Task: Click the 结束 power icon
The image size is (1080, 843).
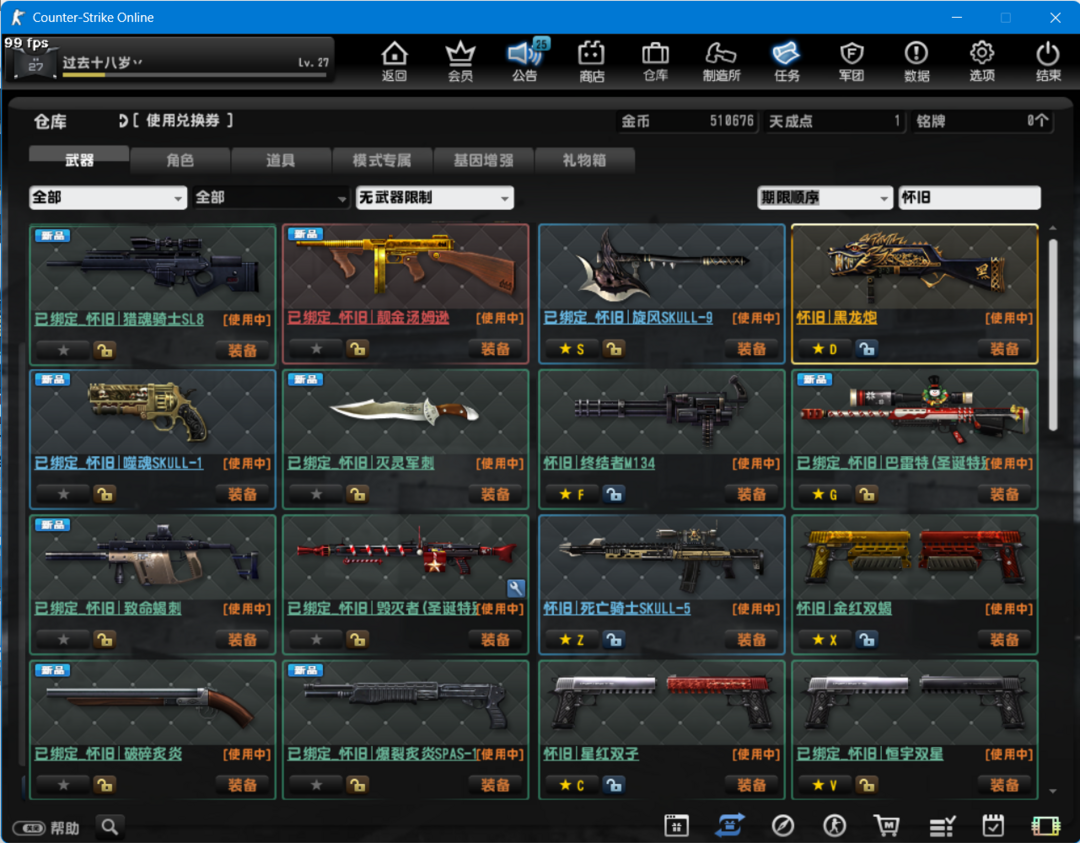Action: point(1048,61)
